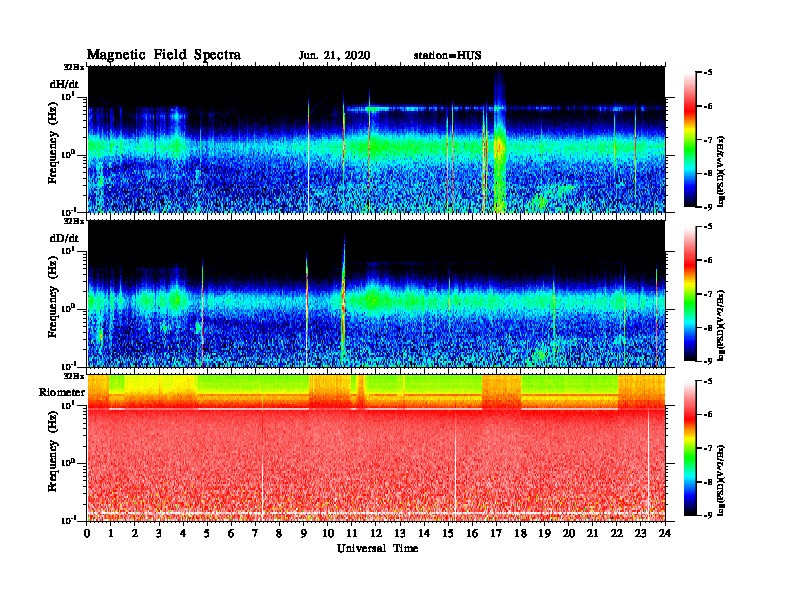Screen dimensions: 792x612
Task: Click the log(PSD) label beside Riometer color bar
Action: coord(722,480)
